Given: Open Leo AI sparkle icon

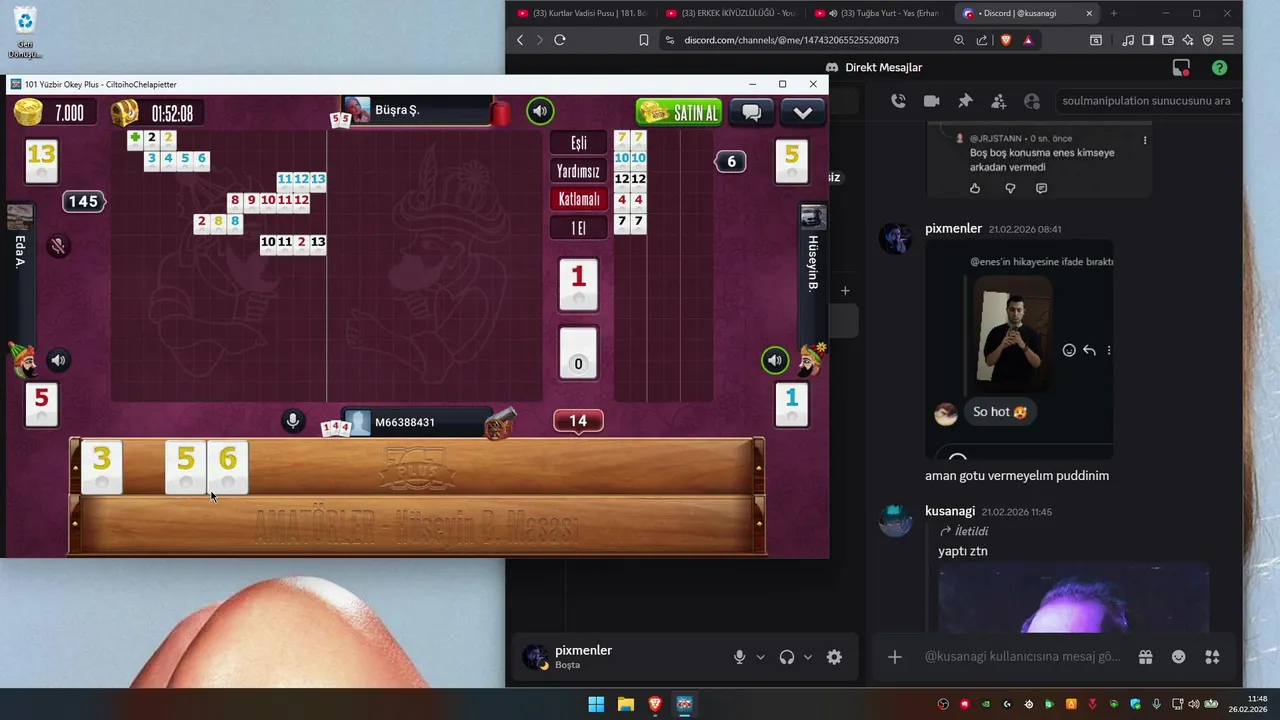Looking at the screenshot, I should pos(1188,40).
